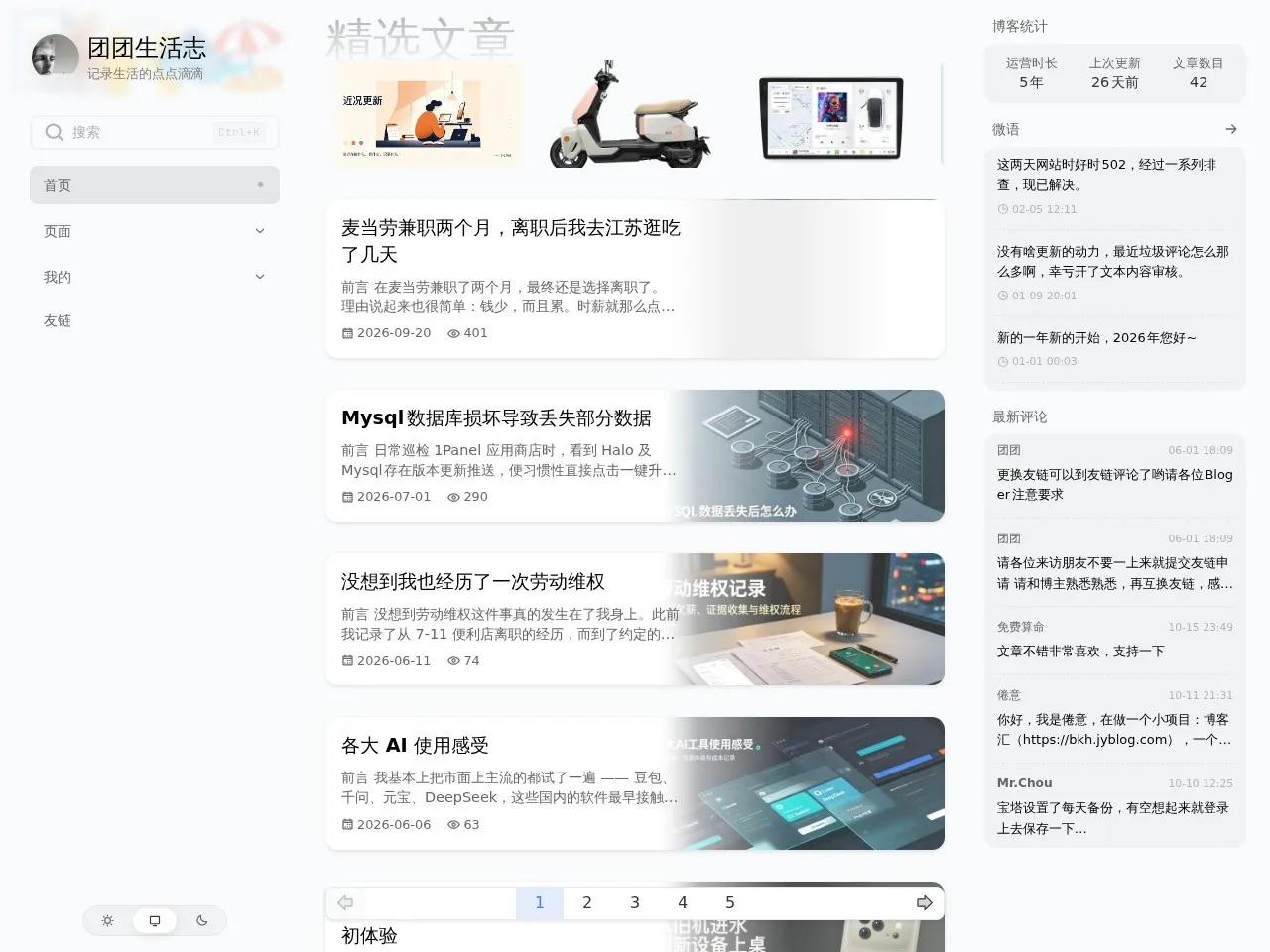1270x952 pixels.
Task: Open the 页面 sidebar item
Action: coord(155,231)
